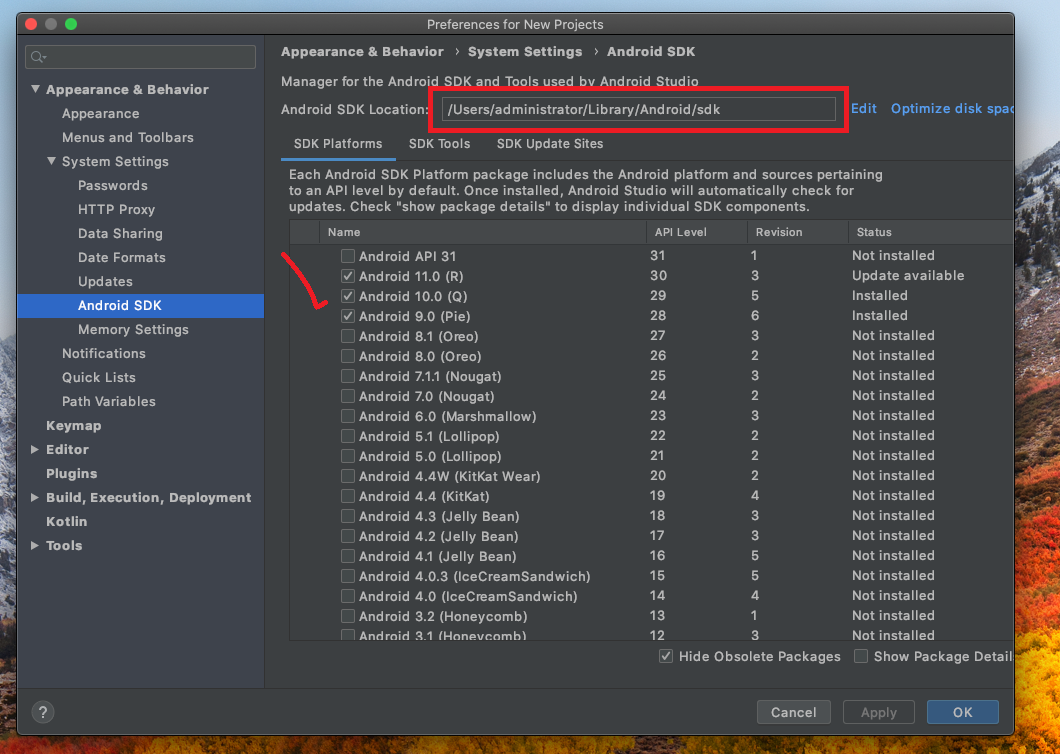1060x754 pixels.
Task: Check the Android API 31 checkbox
Action: tap(347, 256)
